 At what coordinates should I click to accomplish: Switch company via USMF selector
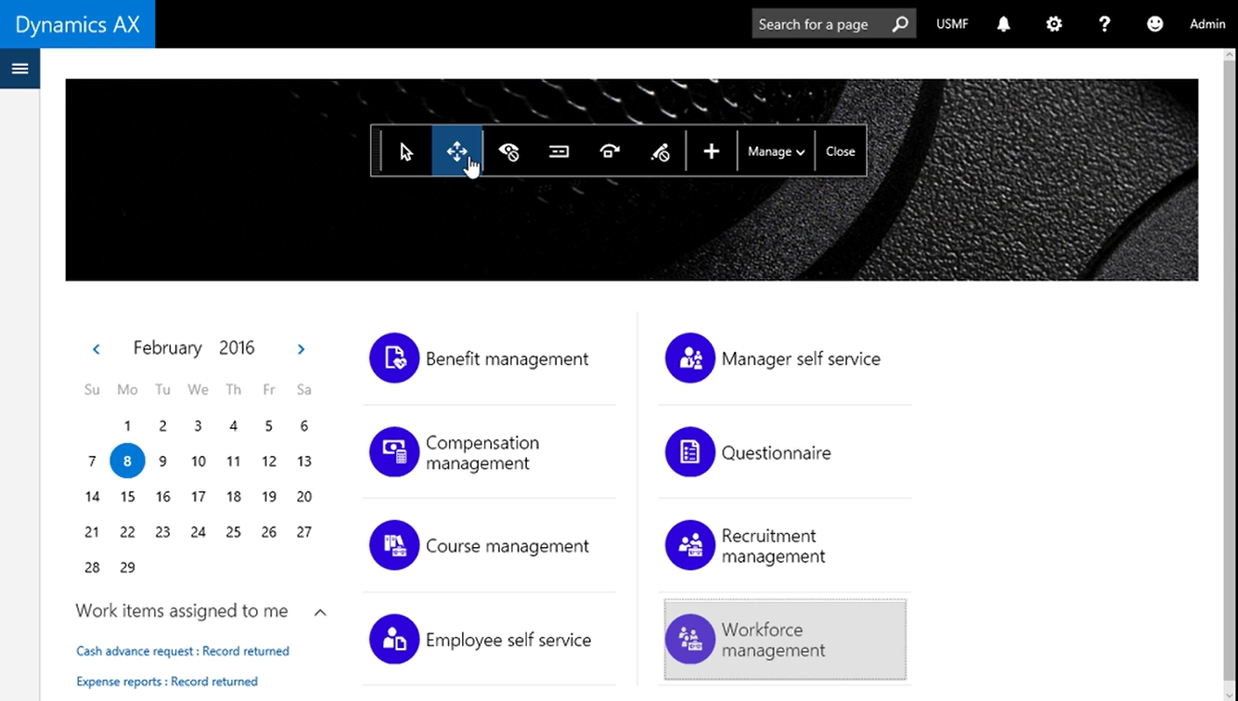(x=952, y=24)
